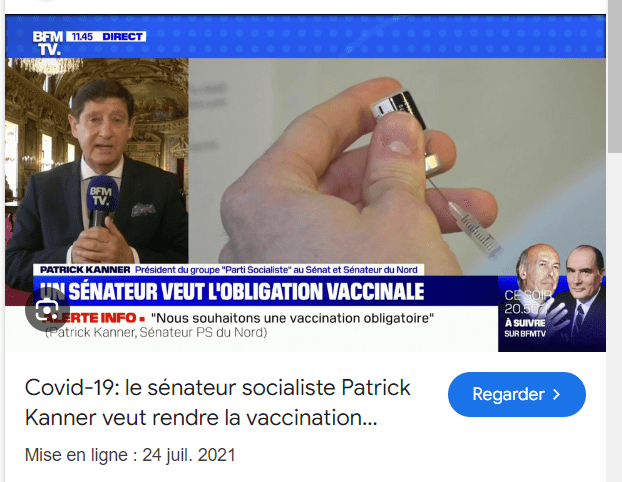Click the Nous souhaitons une vaccination obligatoire quote
The image size is (622, 482).
[292, 318]
